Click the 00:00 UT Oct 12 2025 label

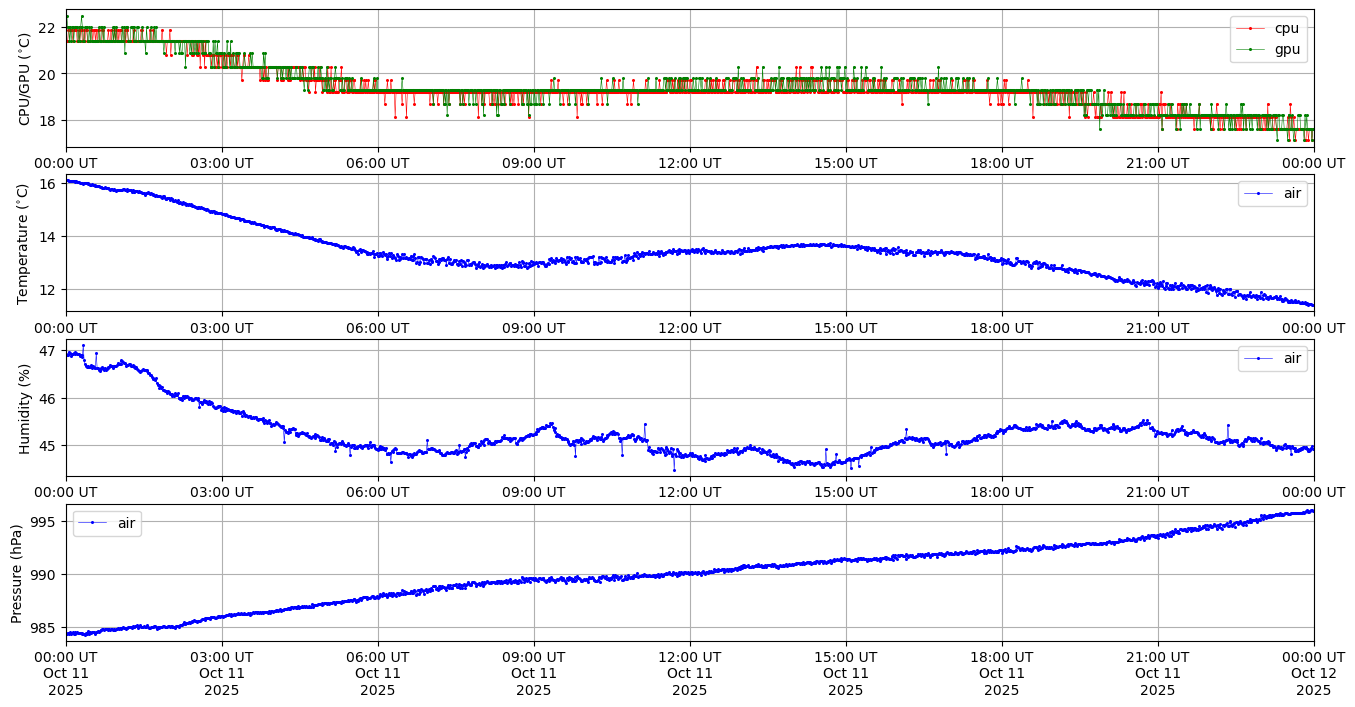click(1313, 673)
